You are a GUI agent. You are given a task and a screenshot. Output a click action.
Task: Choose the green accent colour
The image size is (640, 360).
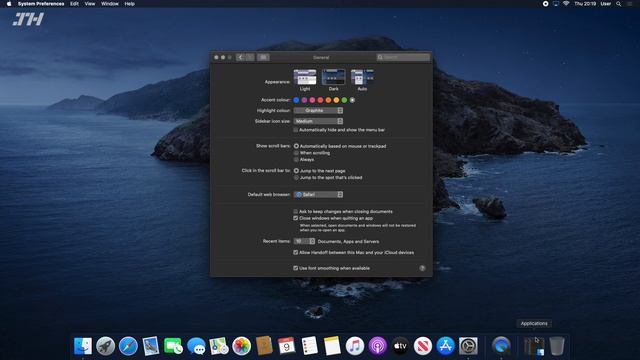(344, 100)
